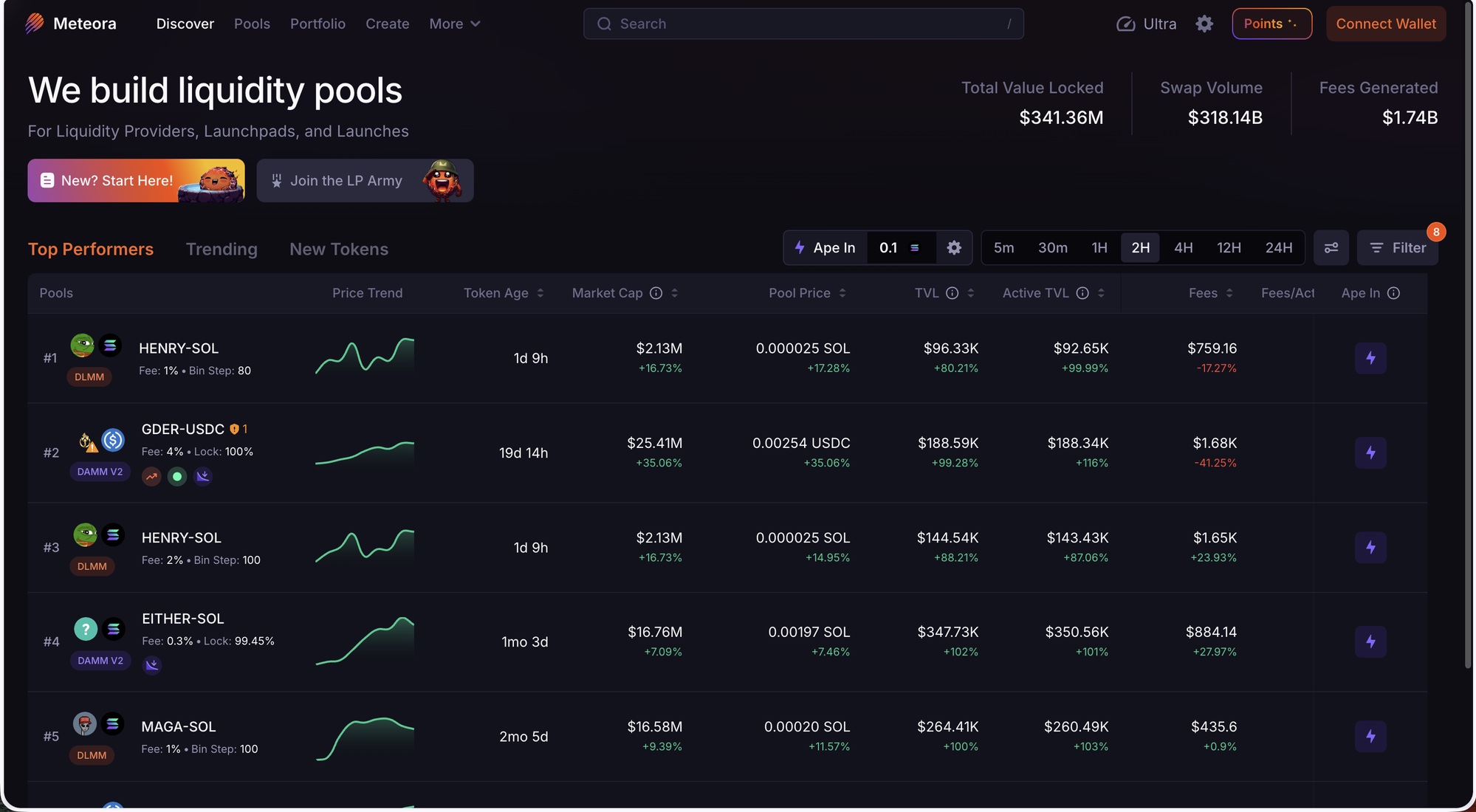Click the Connect Wallet button

(1386, 24)
